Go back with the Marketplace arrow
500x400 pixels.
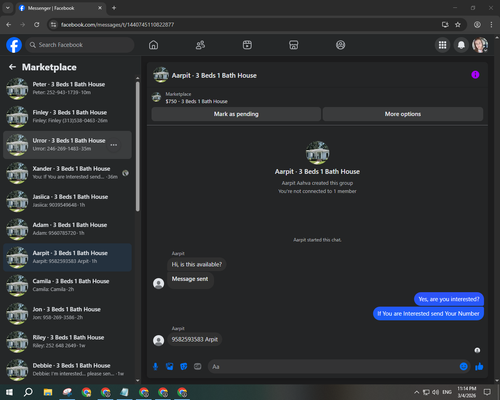(x=12, y=67)
